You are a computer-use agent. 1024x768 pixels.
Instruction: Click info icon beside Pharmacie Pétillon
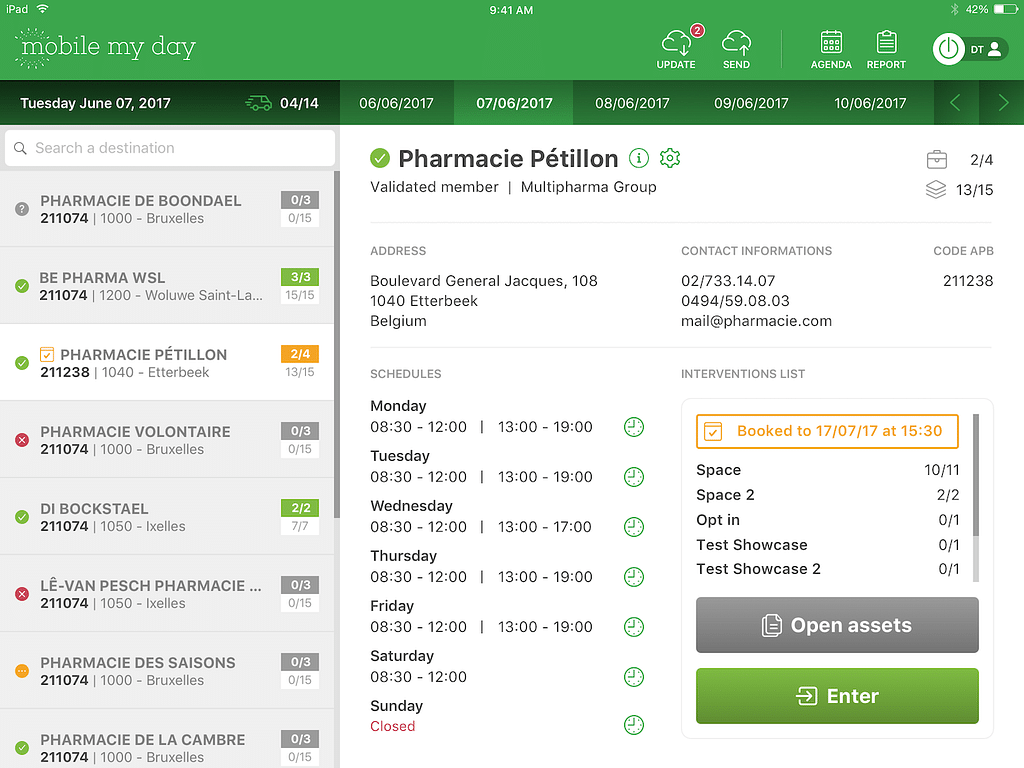coord(639,158)
